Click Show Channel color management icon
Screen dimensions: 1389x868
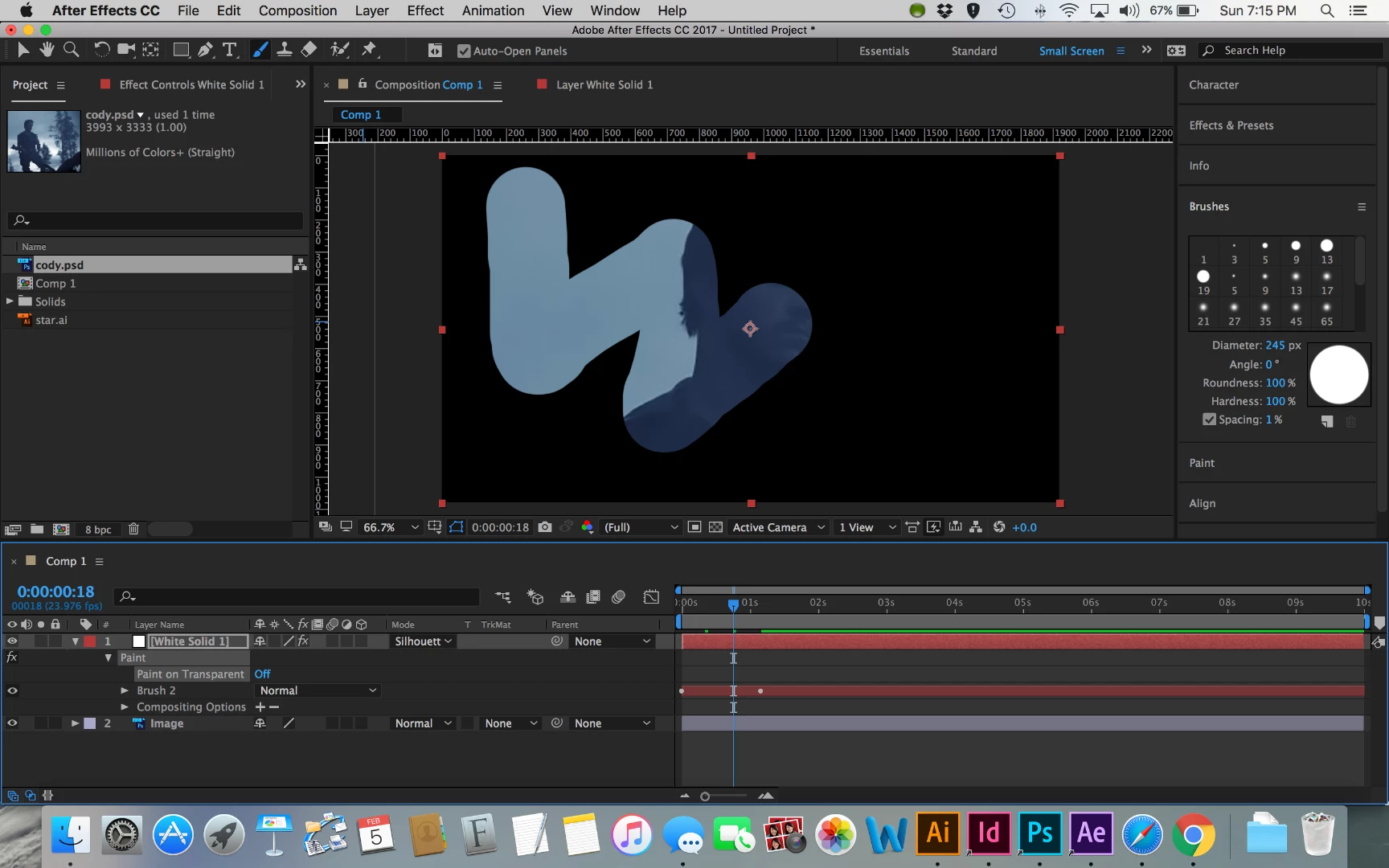[x=588, y=527]
